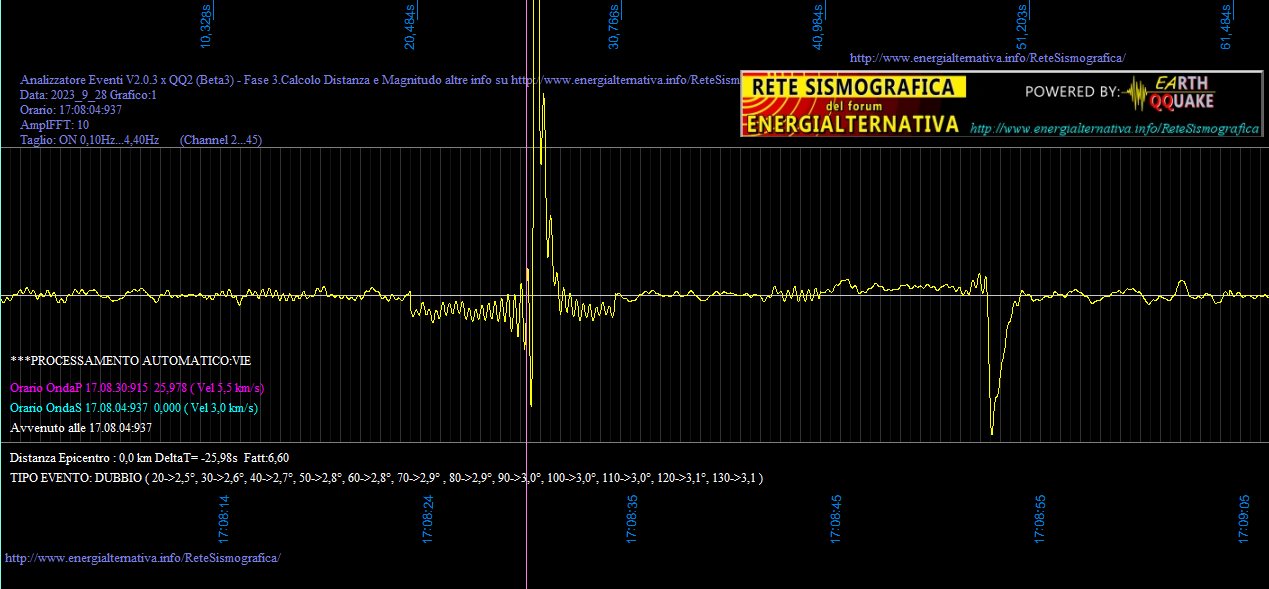Click the 20,484s top axis label
Viewport: 1269px width, 589px height.
pos(410,28)
